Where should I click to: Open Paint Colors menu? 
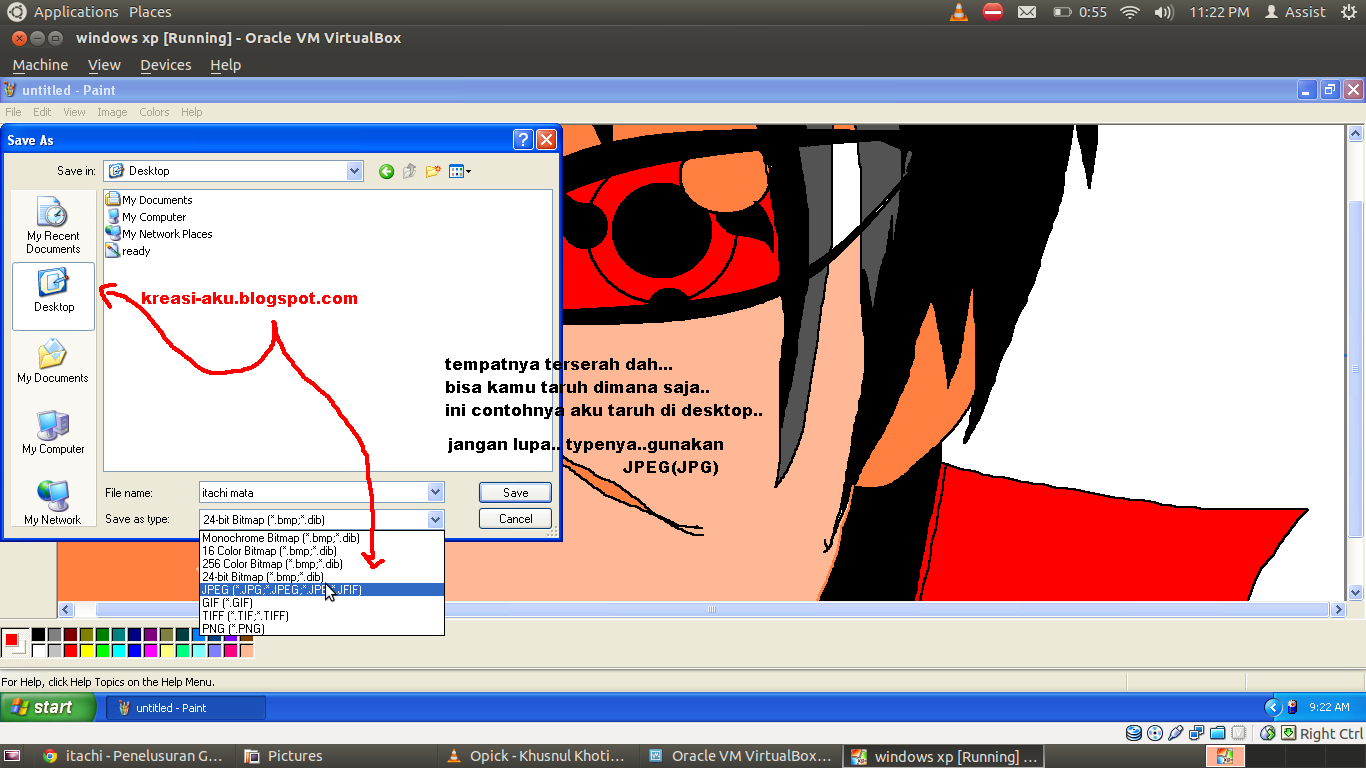[154, 112]
